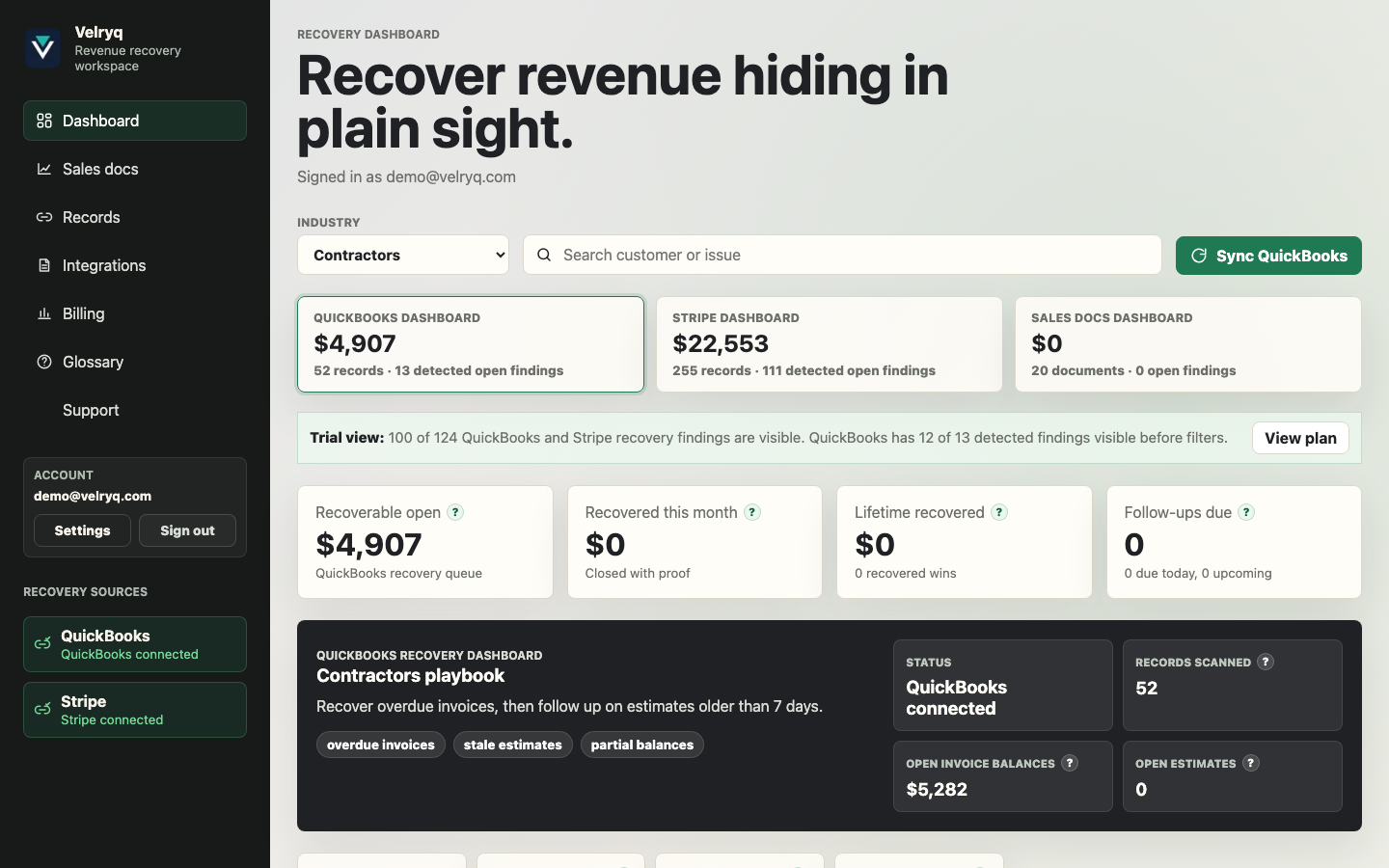
Task: Open the Stripe connected source
Action: pyautogui.click(x=135, y=710)
